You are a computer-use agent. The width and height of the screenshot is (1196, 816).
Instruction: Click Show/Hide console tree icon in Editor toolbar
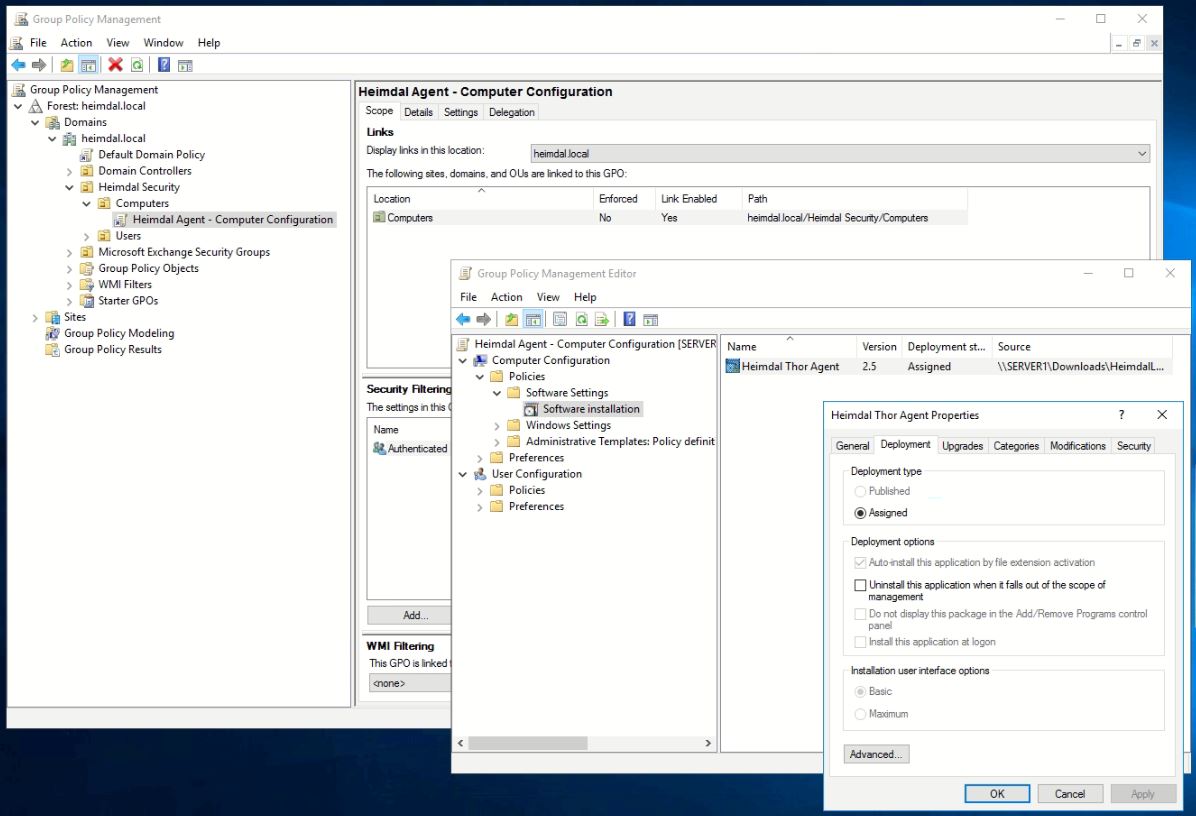[533, 319]
